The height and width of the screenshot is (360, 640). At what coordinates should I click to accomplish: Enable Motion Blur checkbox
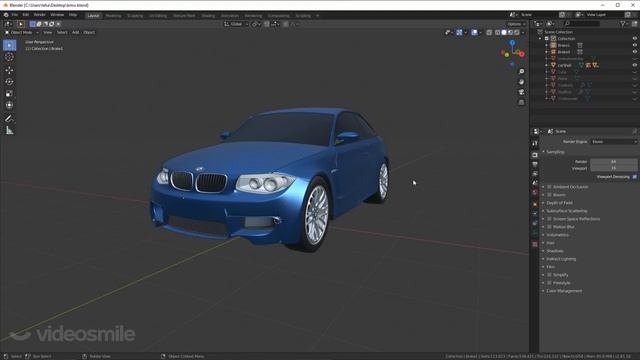point(549,227)
